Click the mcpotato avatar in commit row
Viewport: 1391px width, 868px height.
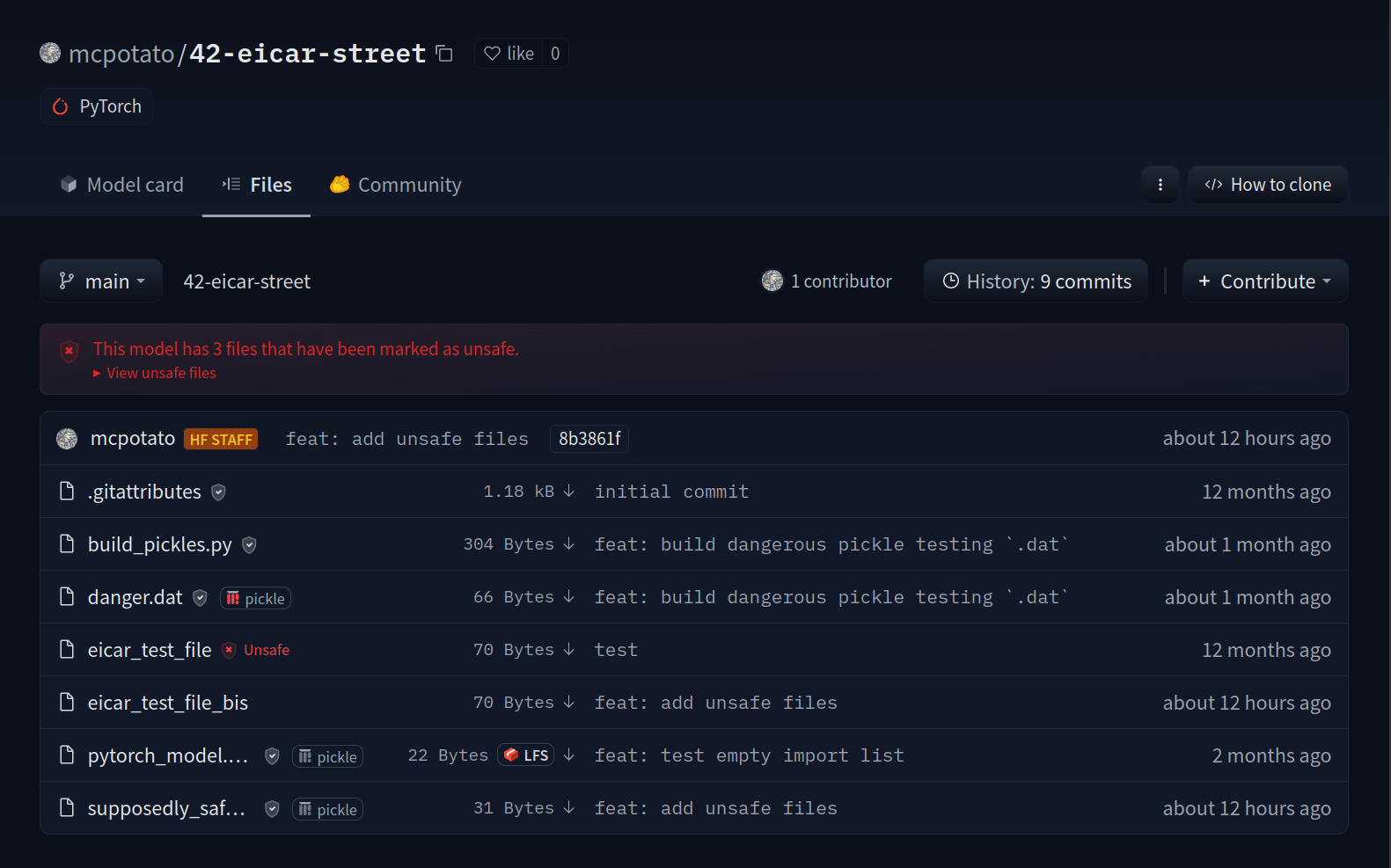coord(67,439)
